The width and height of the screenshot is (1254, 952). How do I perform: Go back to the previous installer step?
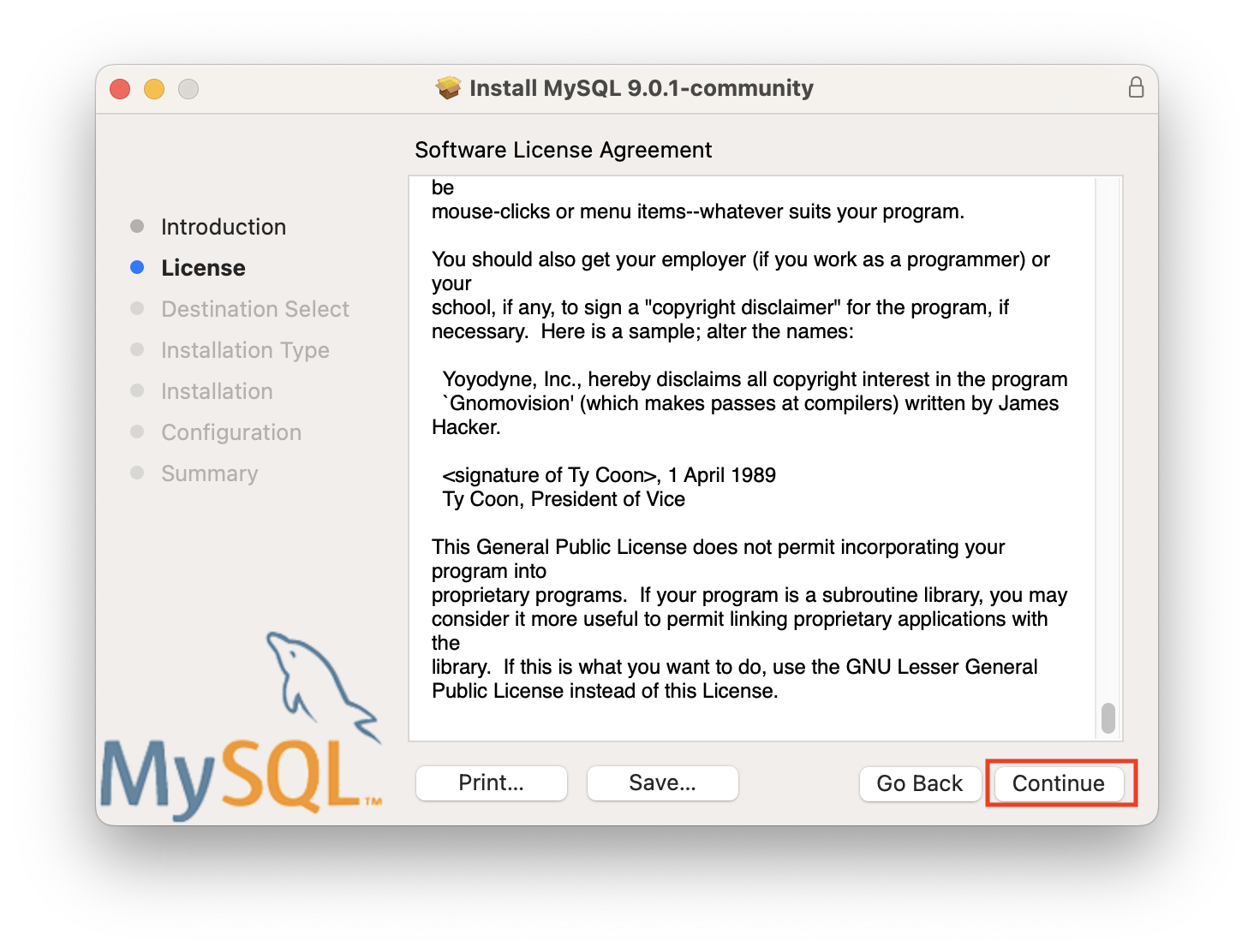920,783
